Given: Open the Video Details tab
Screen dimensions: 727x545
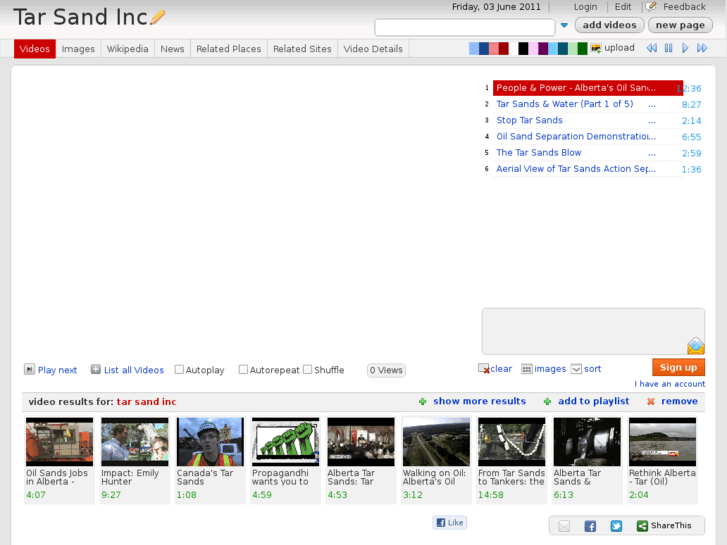Looking at the screenshot, I should point(373,49).
